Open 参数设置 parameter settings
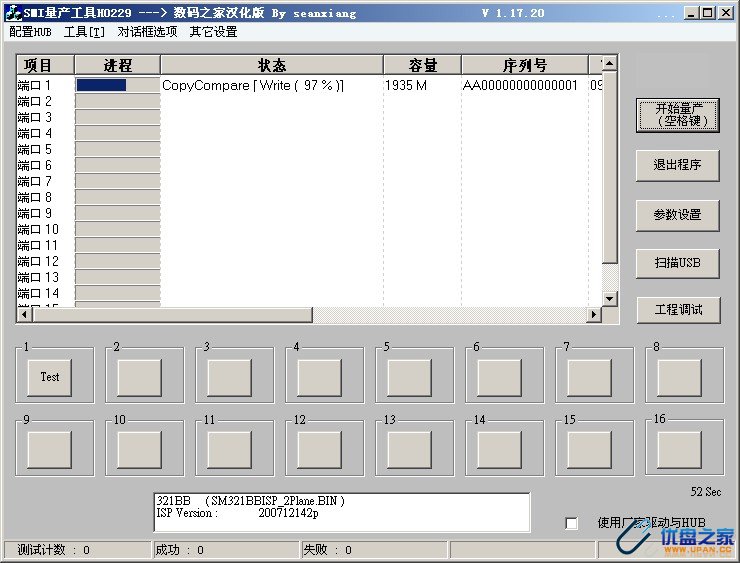This screenshot has width=740, height=563. 677,214
